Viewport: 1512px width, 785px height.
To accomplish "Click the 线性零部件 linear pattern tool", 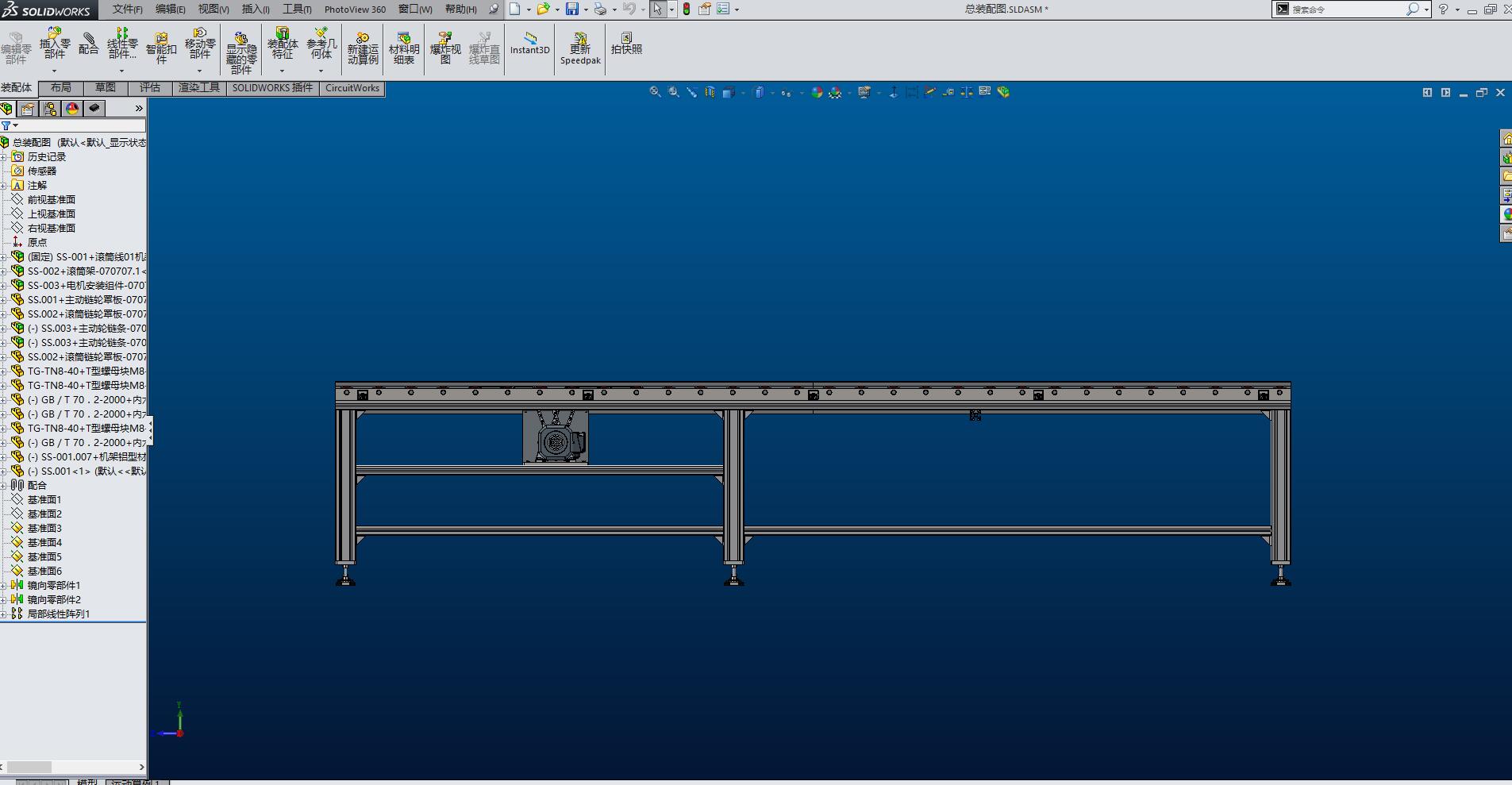I will point(122,43).
